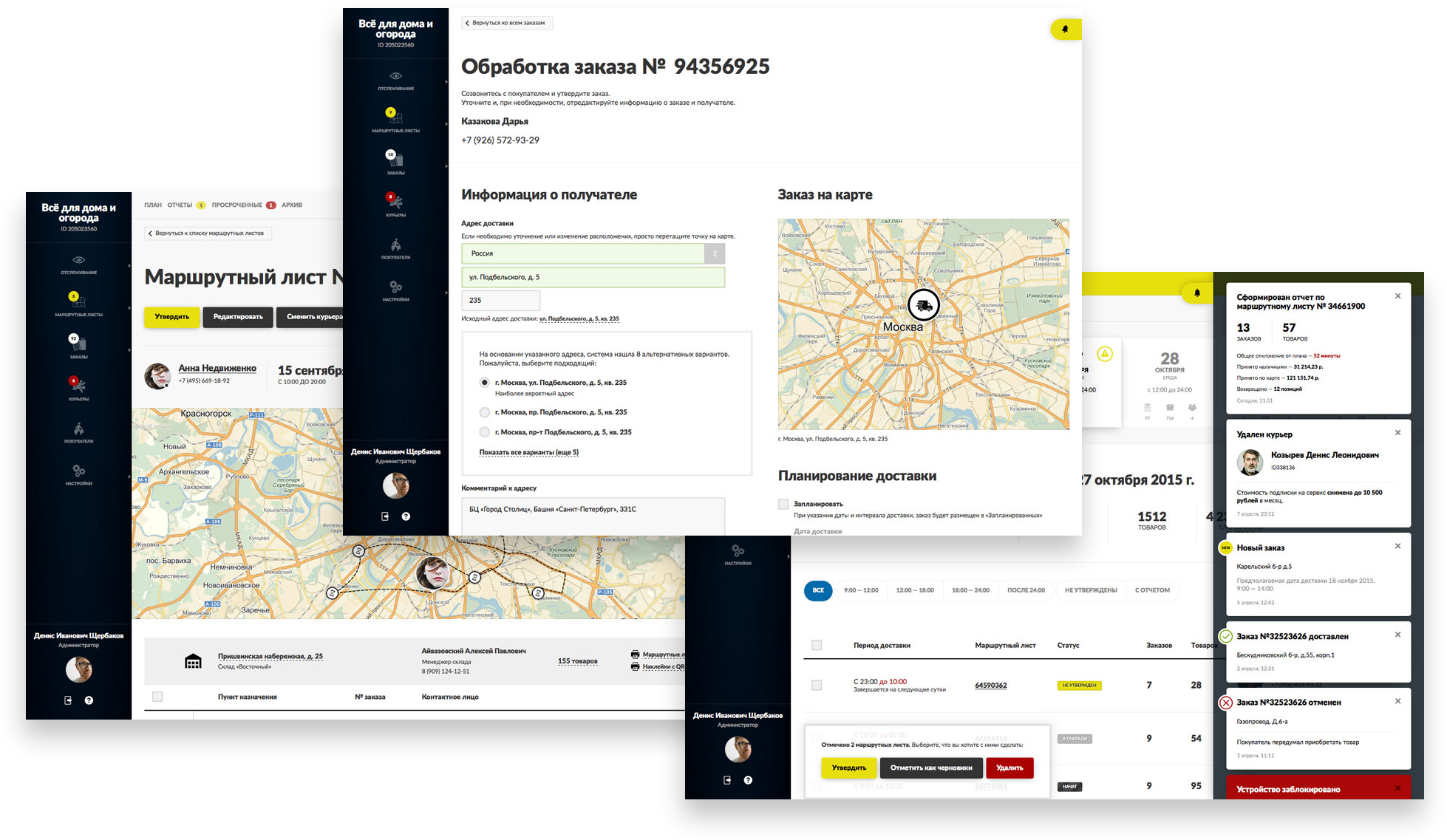Open Buyers icon in route sheet window sidebar

[x=78, y=428]
